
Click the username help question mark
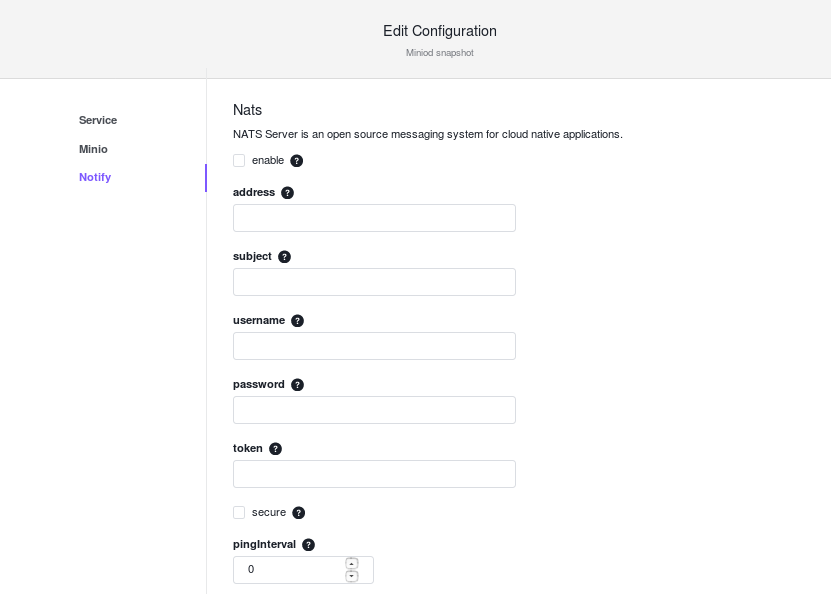297,321
